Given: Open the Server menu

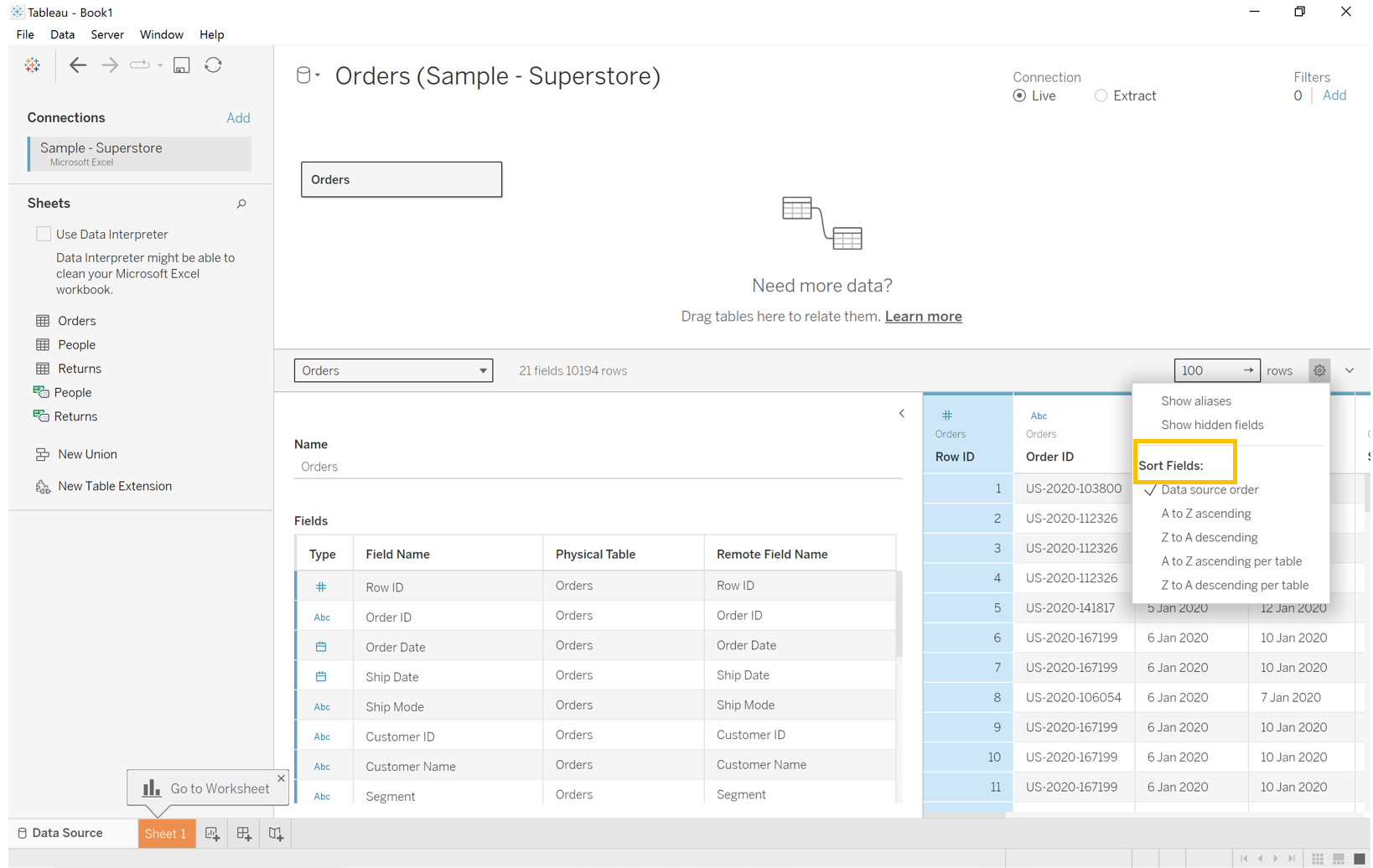Looking at the screenshot, I should [x=107, y=34].
